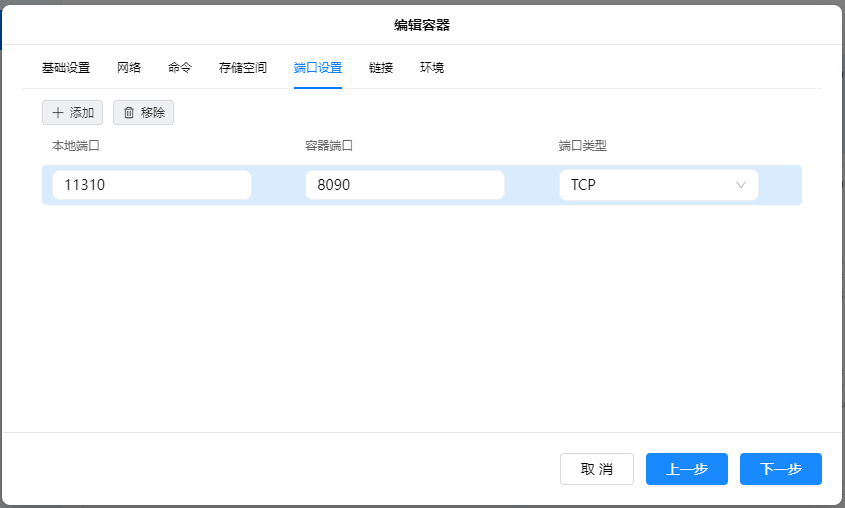Expand the port type chevron arrow
Image resolution: width=845 pixels, height=508 pixels.
[x=741, y=185]
